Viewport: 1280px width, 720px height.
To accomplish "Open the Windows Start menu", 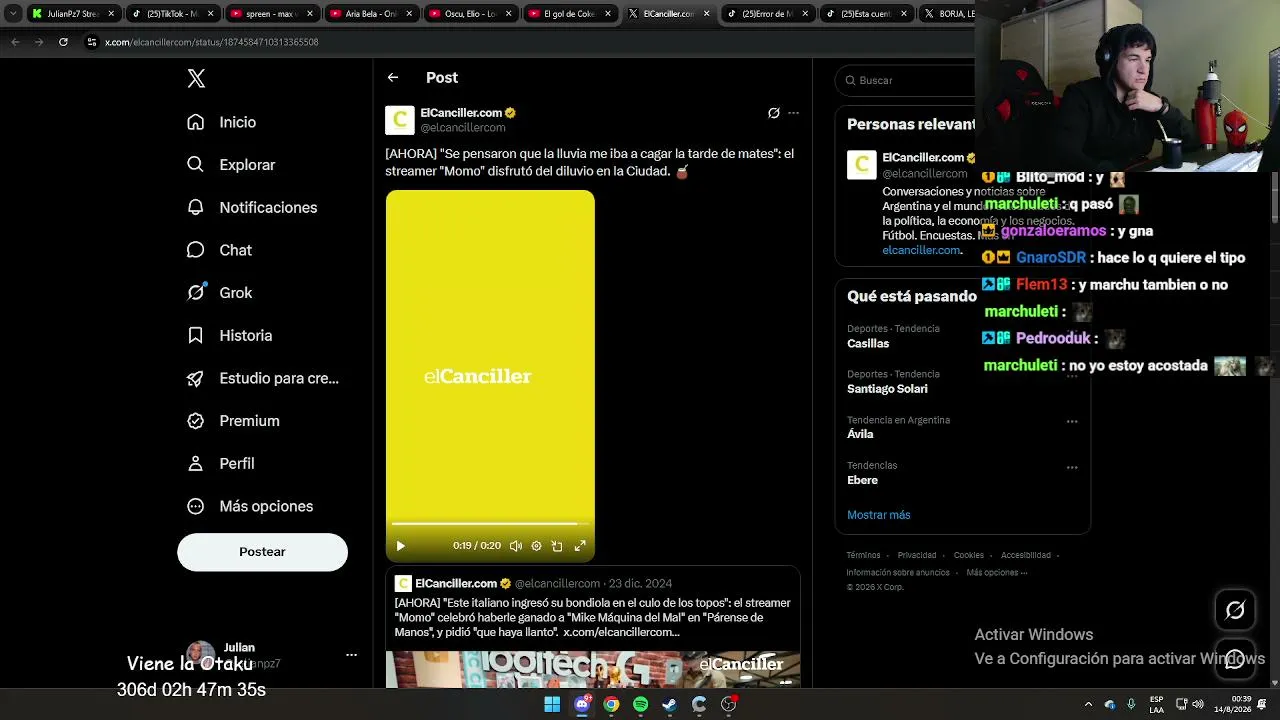I will [552, 704].
